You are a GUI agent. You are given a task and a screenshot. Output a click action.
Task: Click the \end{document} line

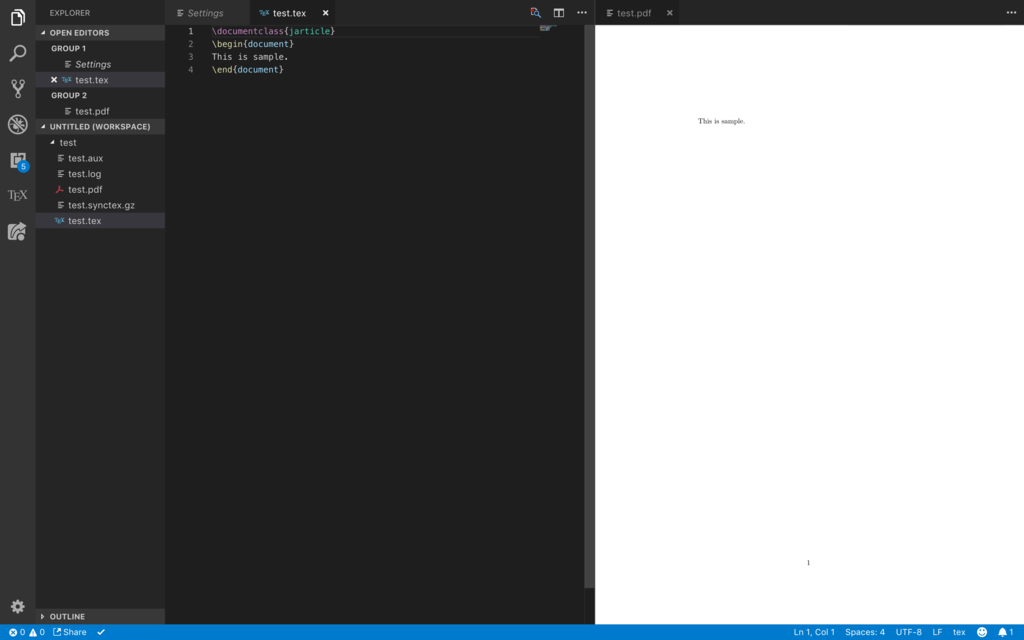[x=248, y=69]
